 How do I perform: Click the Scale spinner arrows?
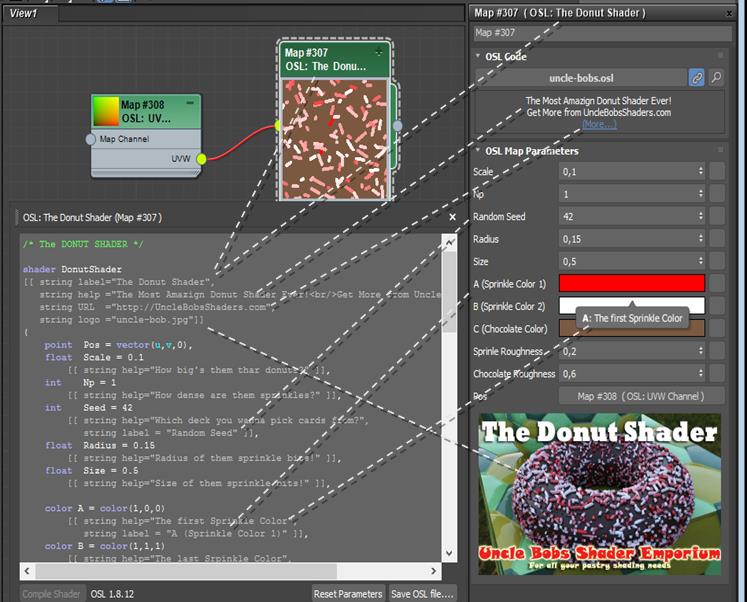coord(700,171)
